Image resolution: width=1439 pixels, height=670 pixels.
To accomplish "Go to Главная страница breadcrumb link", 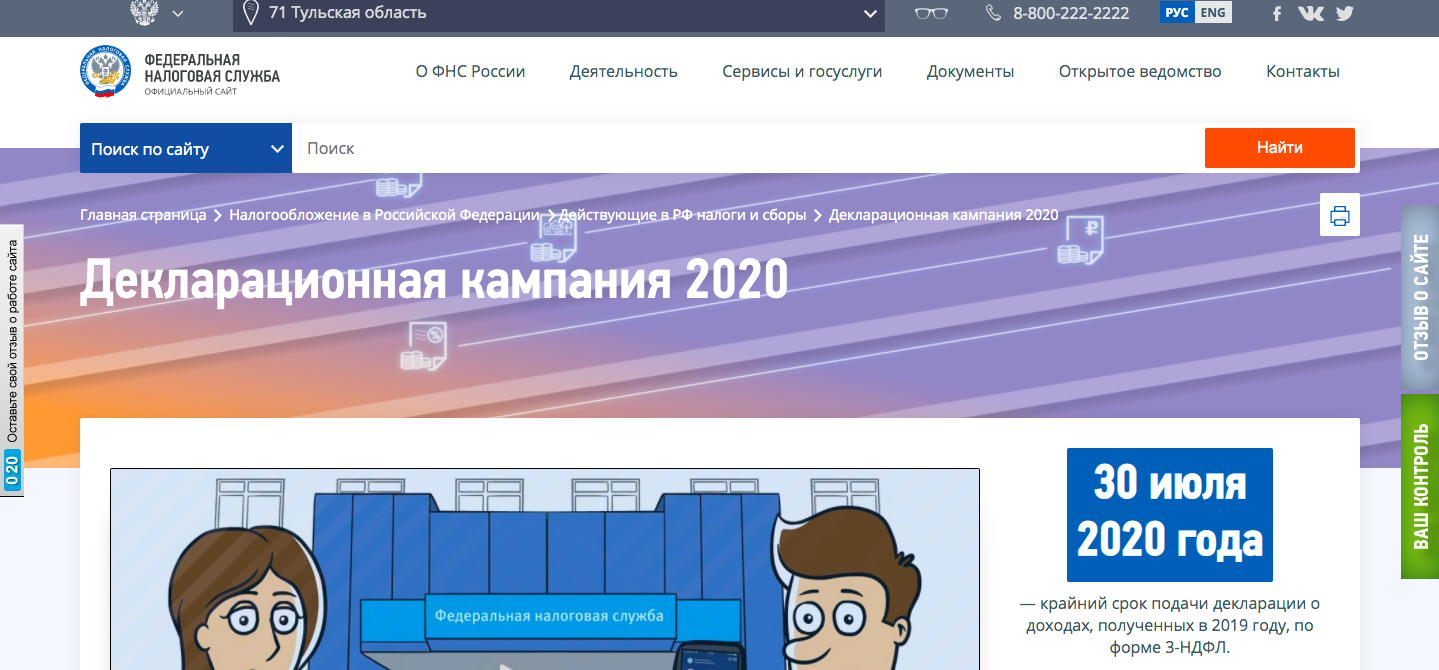I will (x=143, y=215).
